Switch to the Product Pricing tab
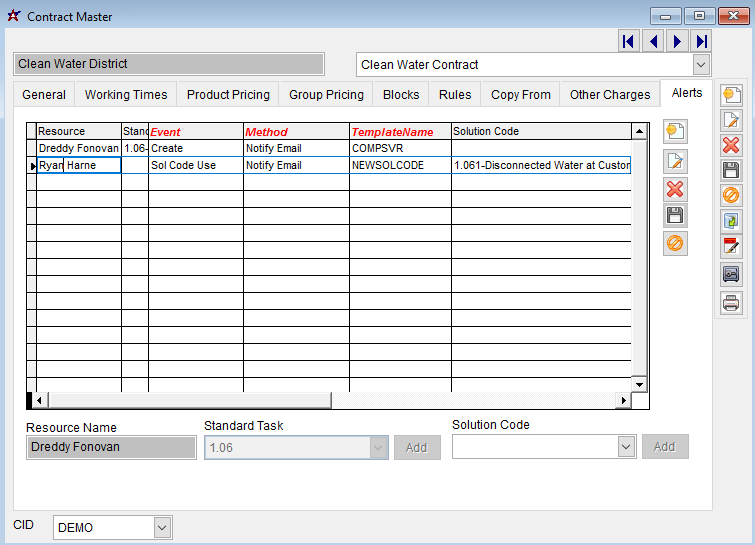 click(x=228, y=95)
